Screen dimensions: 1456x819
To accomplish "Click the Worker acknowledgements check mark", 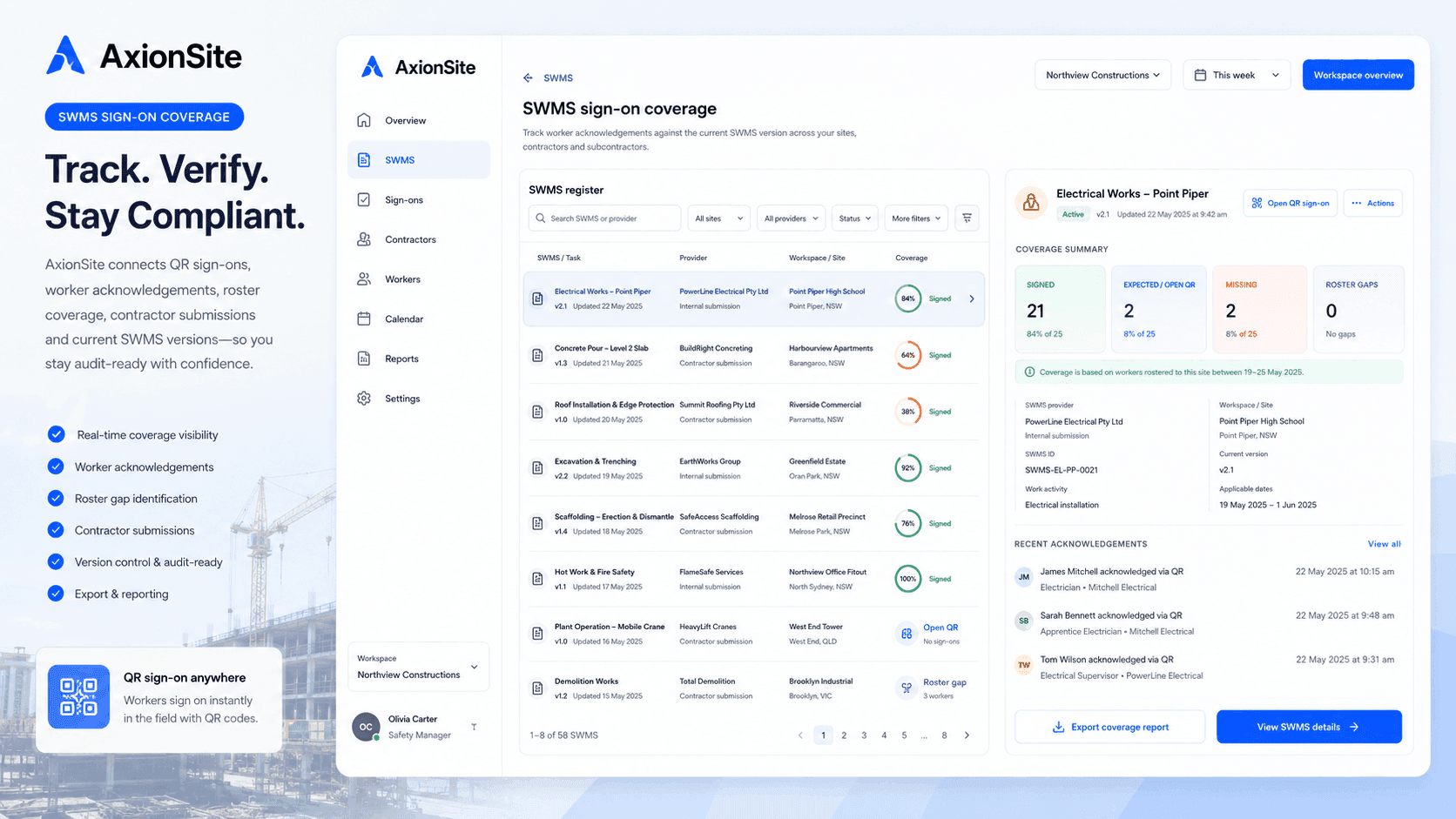I will 56,467.
